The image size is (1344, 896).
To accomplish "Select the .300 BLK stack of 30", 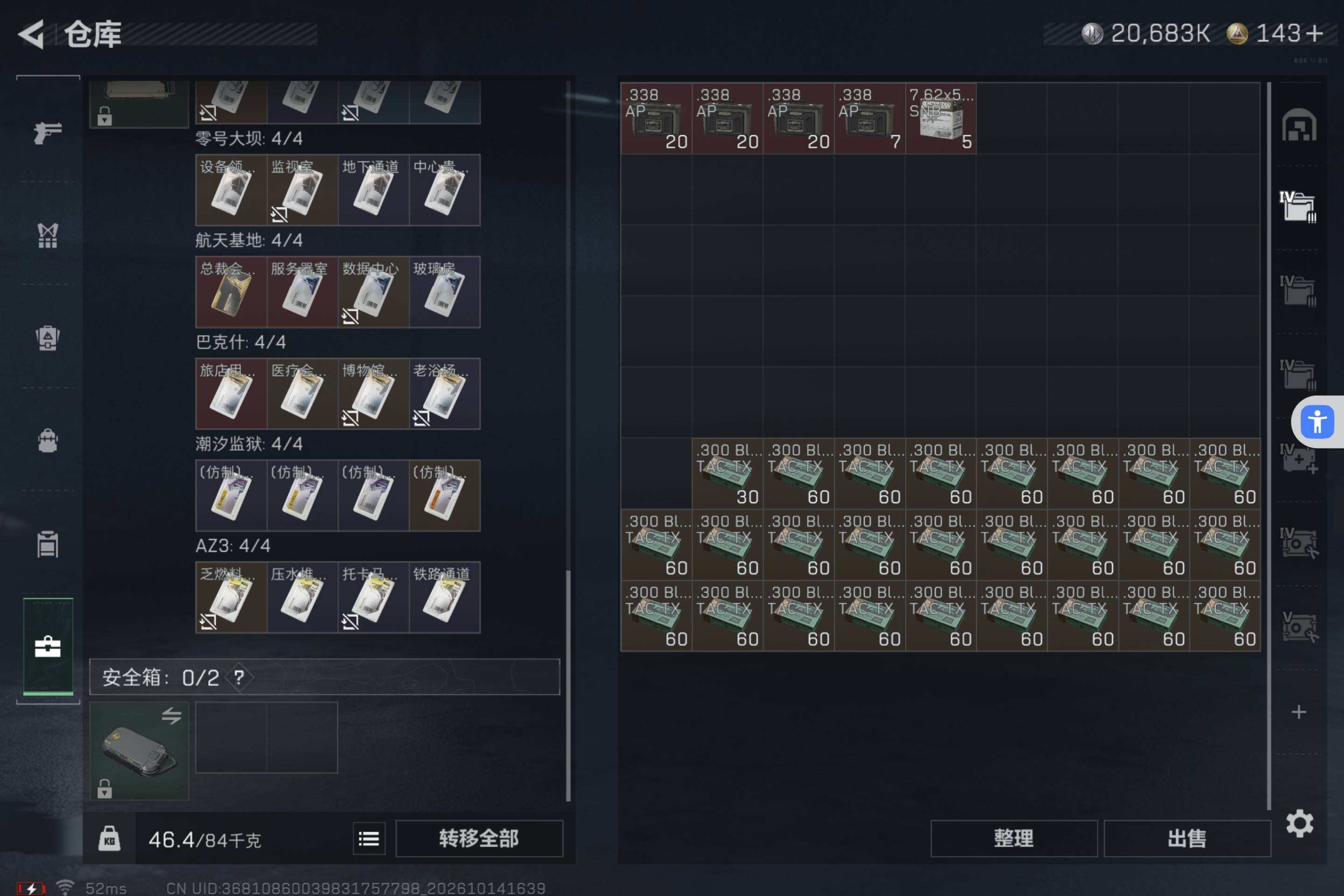I will pos(728,474).
